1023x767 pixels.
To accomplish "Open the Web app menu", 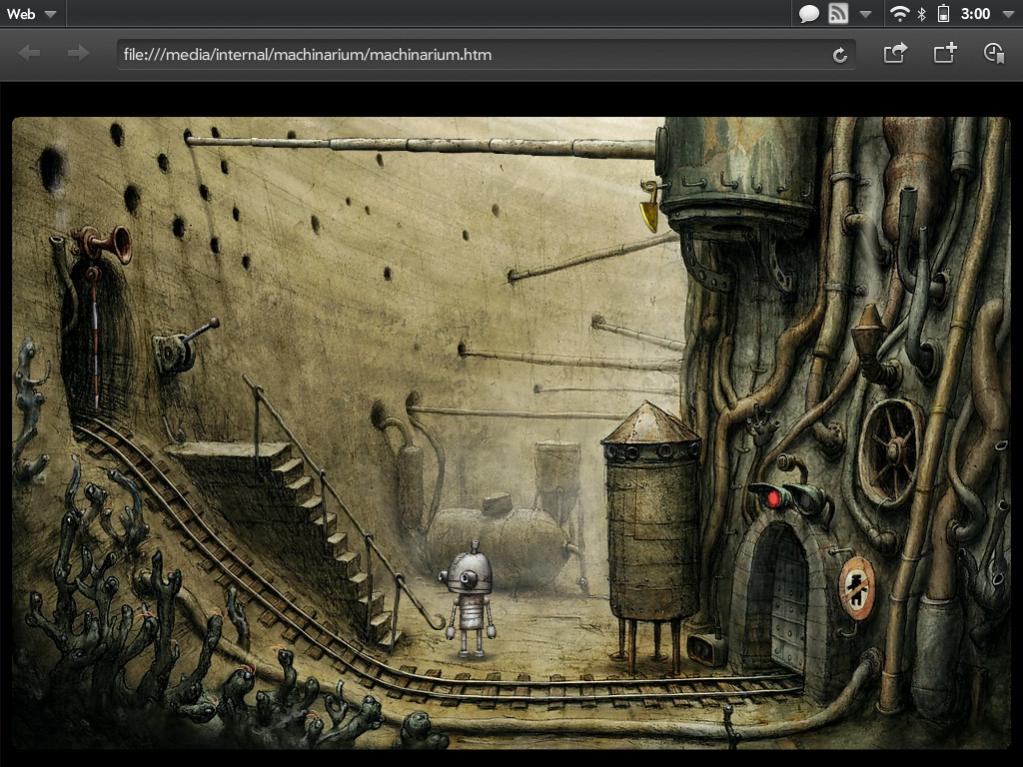I will point(31,14).
